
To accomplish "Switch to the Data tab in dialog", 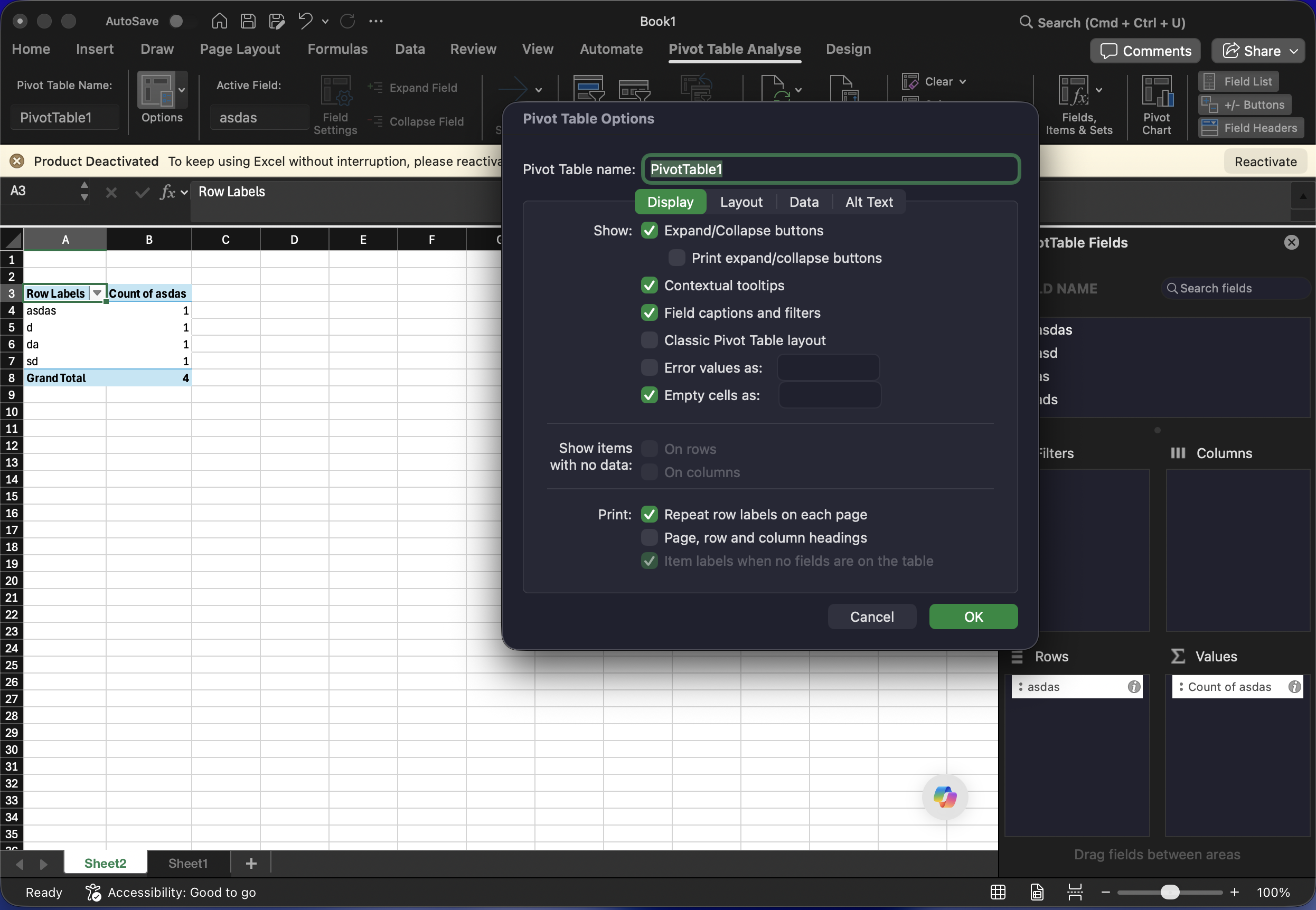I will [x=804, y=202].
